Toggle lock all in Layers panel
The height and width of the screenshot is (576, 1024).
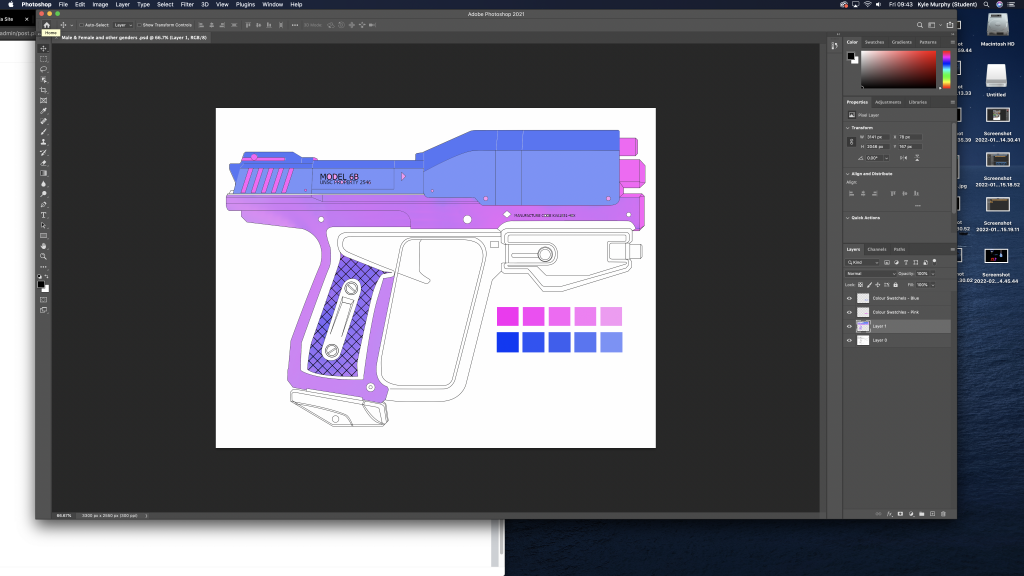click(895, 285)
